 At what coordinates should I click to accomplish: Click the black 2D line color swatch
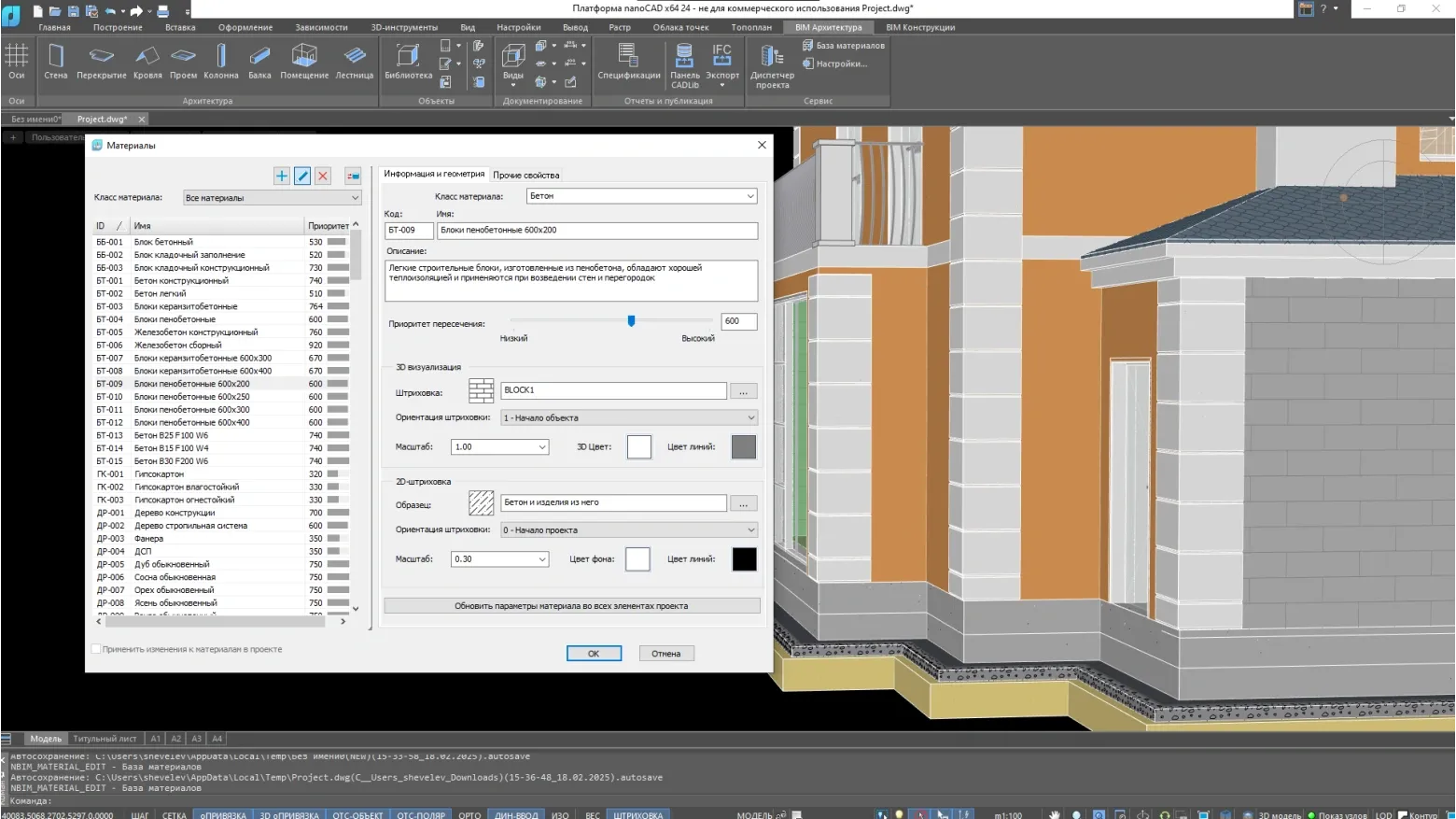click(744, 559)
